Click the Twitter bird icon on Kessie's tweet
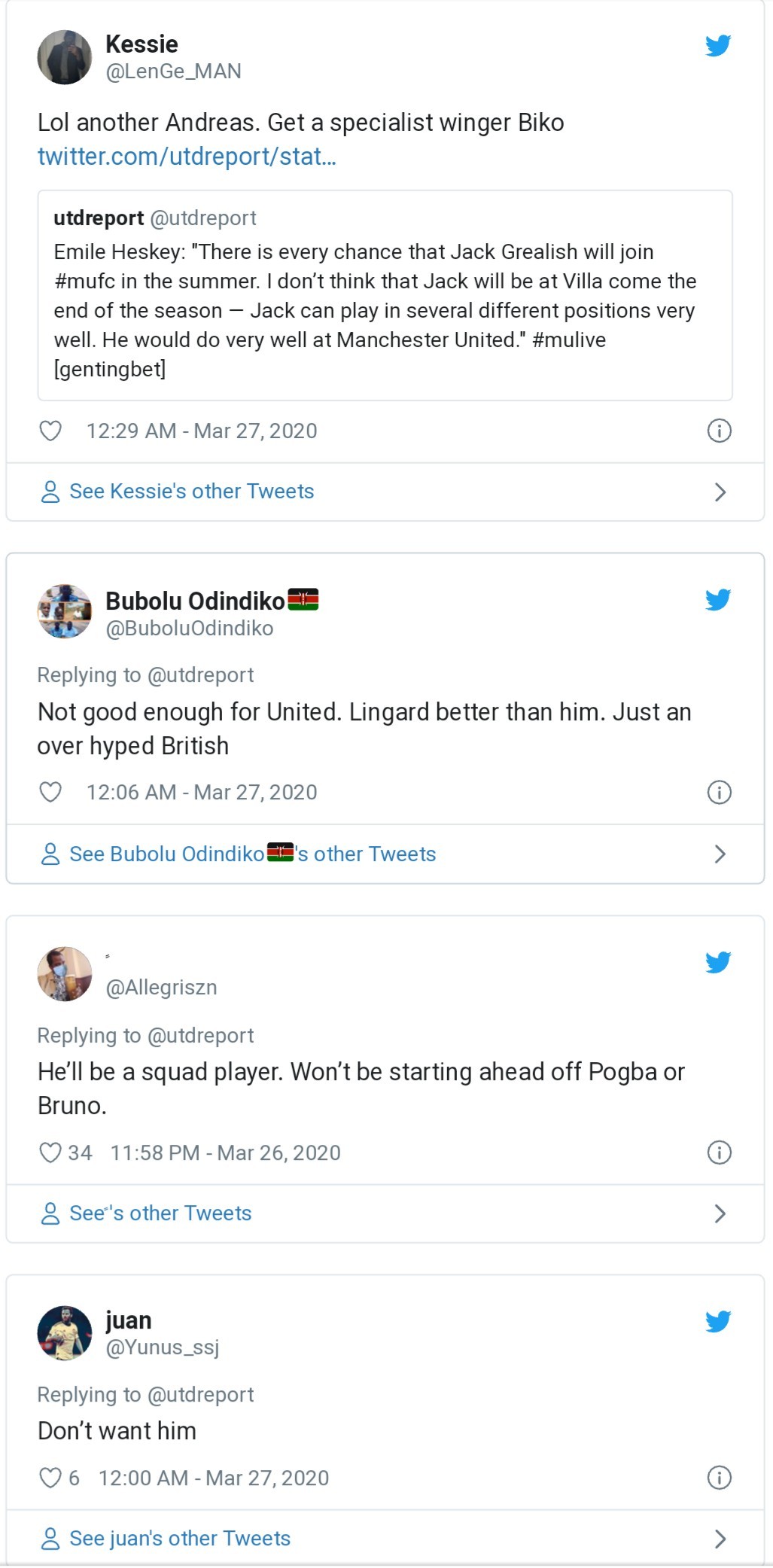The height and width of the screenshot is (1568, 773). pyautogui.click(x=720, y=45)
